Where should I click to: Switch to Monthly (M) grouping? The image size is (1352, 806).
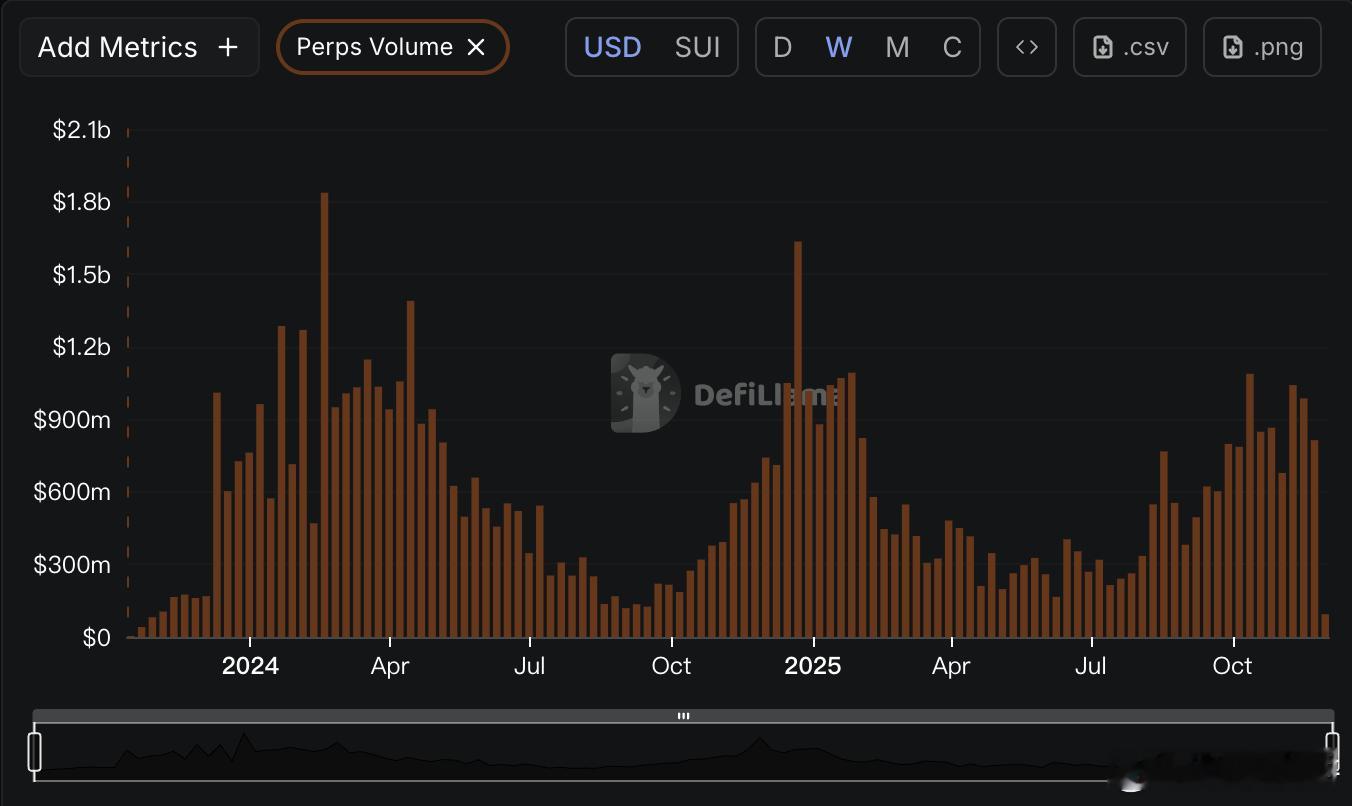897,47
